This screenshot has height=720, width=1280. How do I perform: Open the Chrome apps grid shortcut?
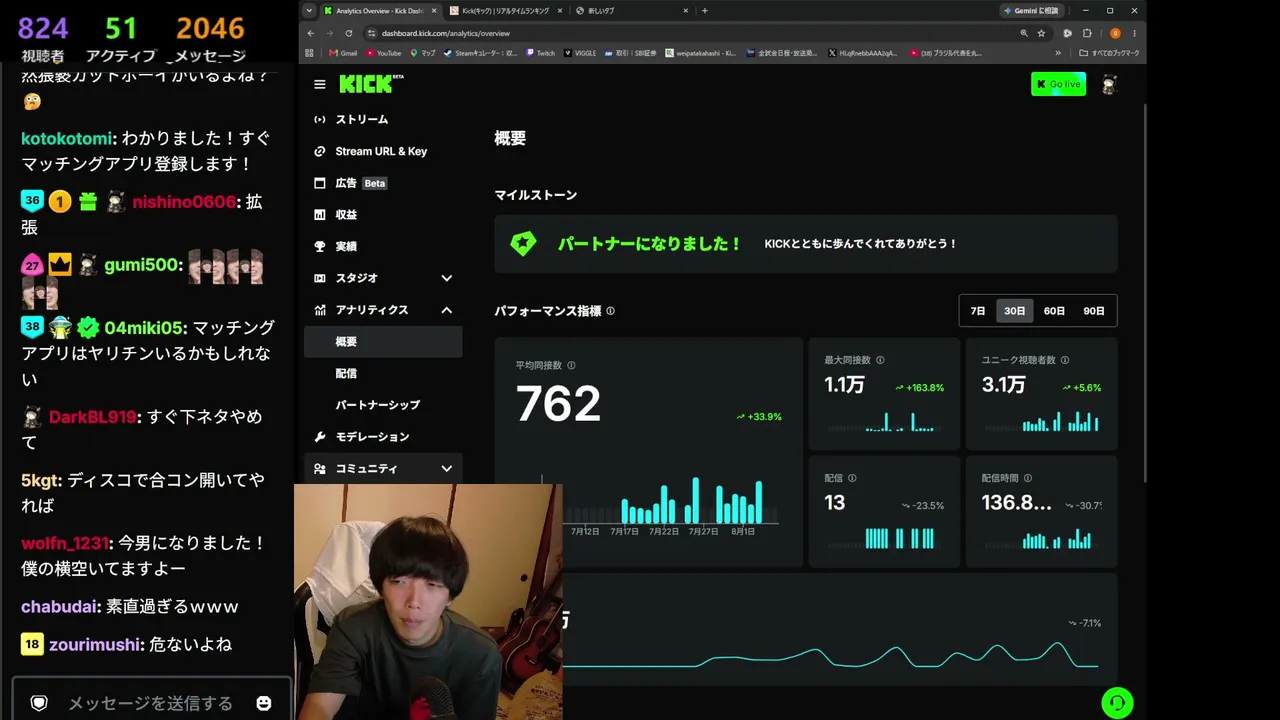pyautogui.click(x=309, y=53)
